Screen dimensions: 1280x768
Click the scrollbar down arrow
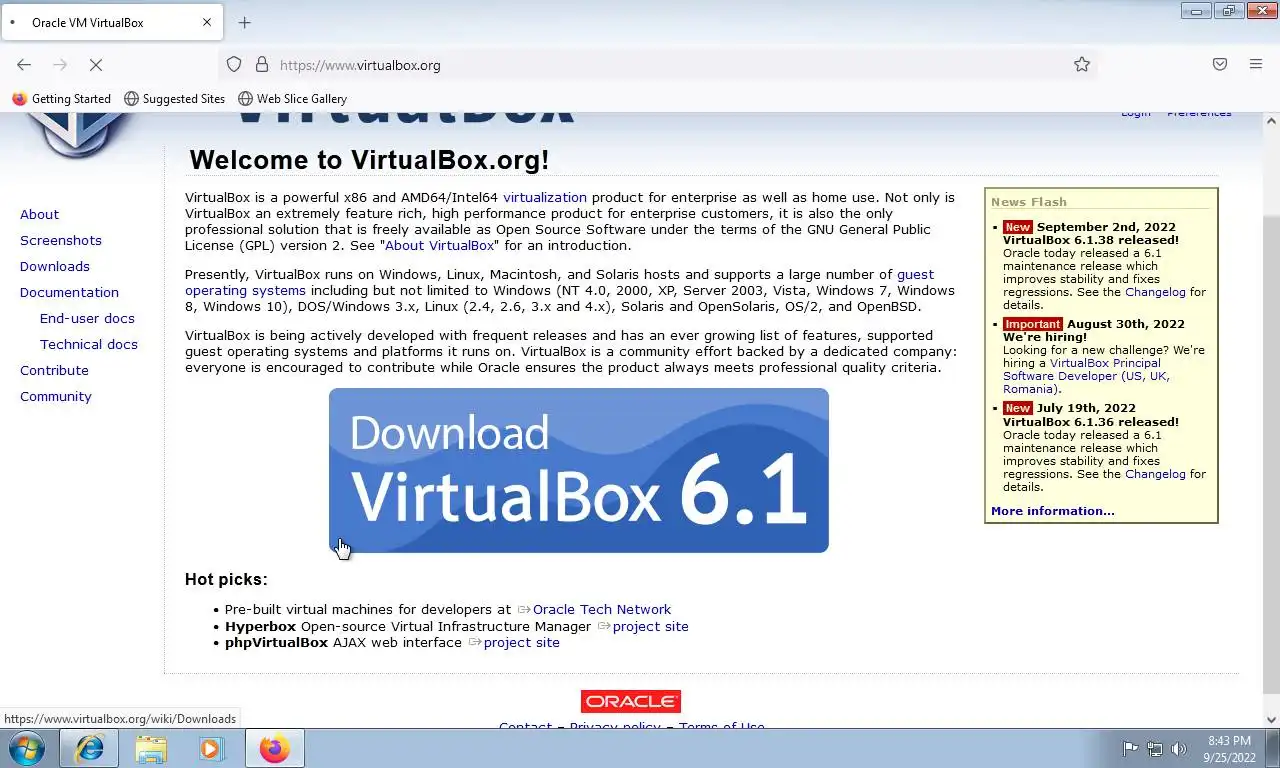[1271, 719]
